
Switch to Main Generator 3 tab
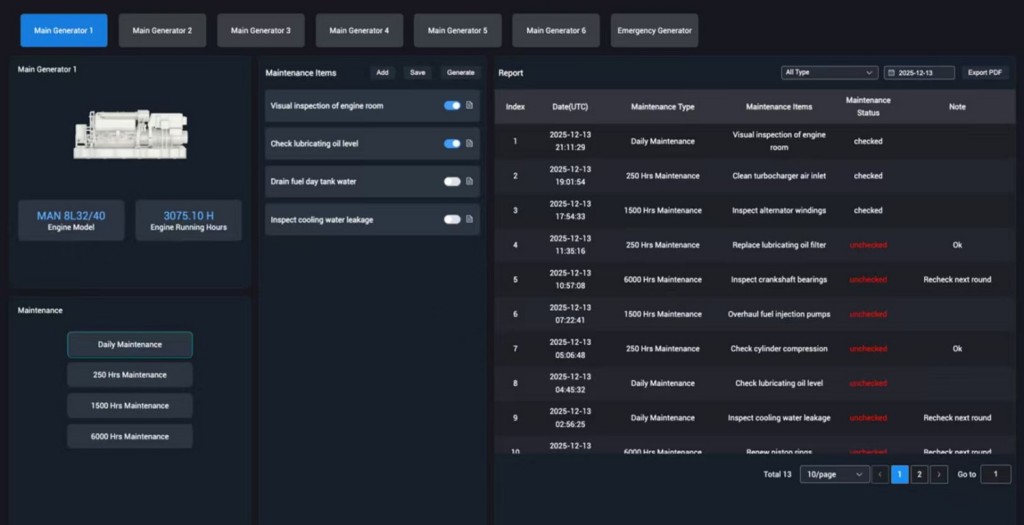pos(260,31)
